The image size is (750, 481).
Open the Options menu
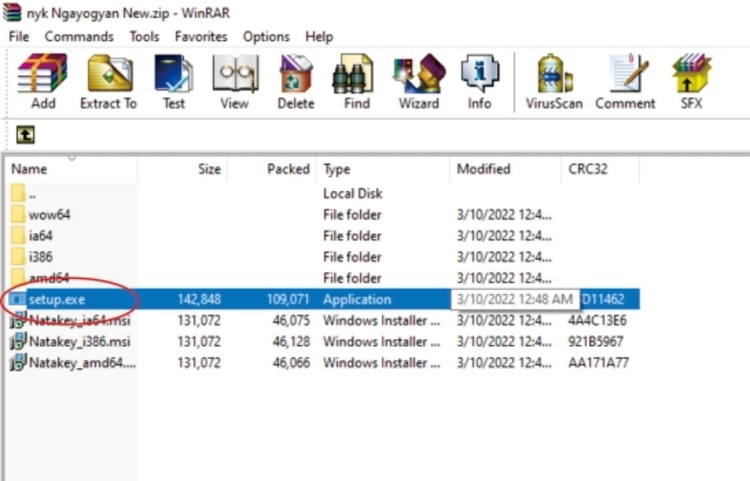point(266,36)
